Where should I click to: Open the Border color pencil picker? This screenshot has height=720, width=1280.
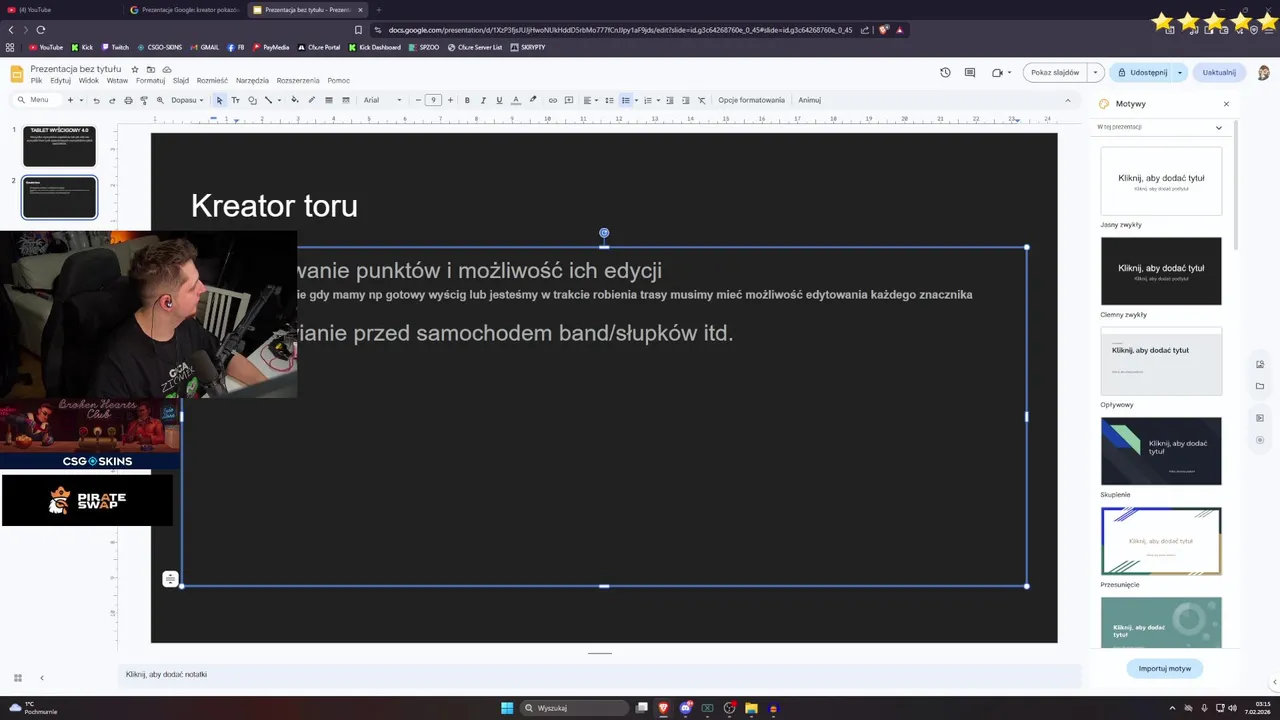(x=311, y=100)
